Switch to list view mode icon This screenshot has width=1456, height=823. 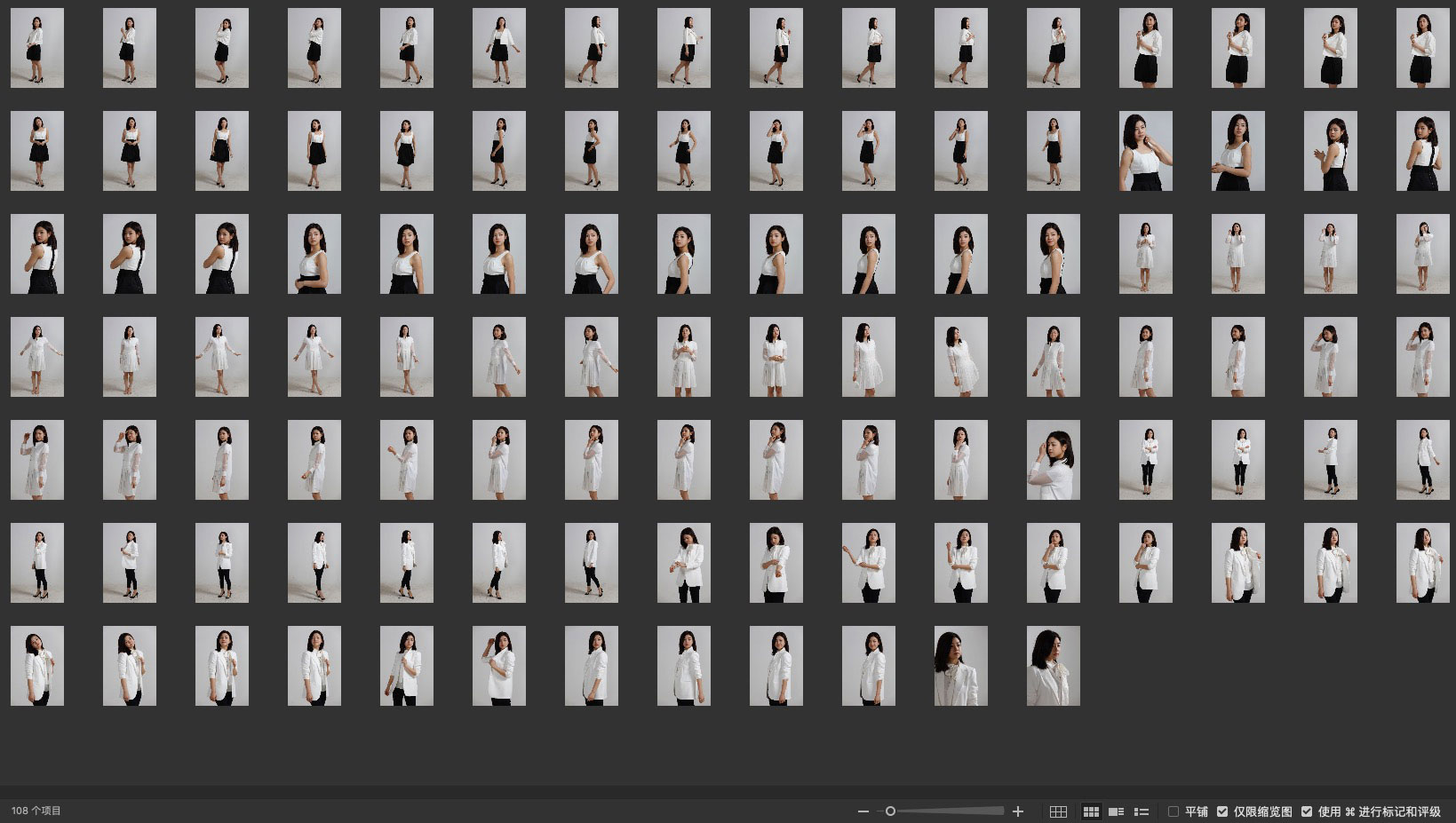coord(1142,811)
